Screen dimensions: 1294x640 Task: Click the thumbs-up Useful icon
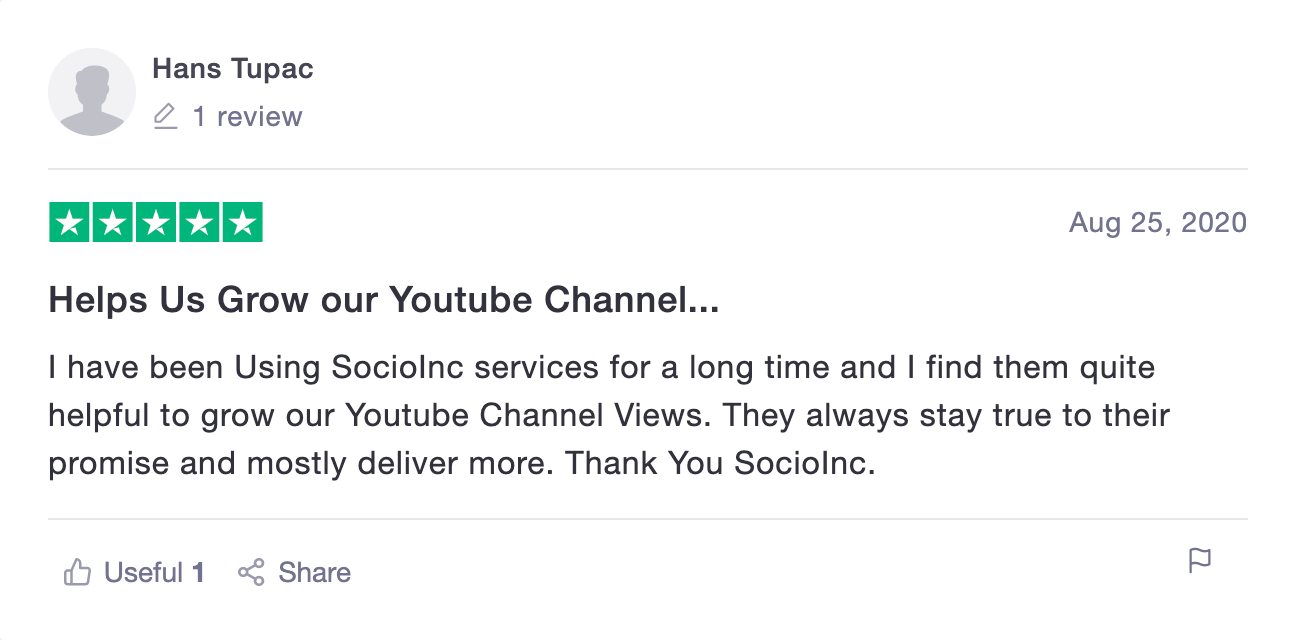coord(77,572)
